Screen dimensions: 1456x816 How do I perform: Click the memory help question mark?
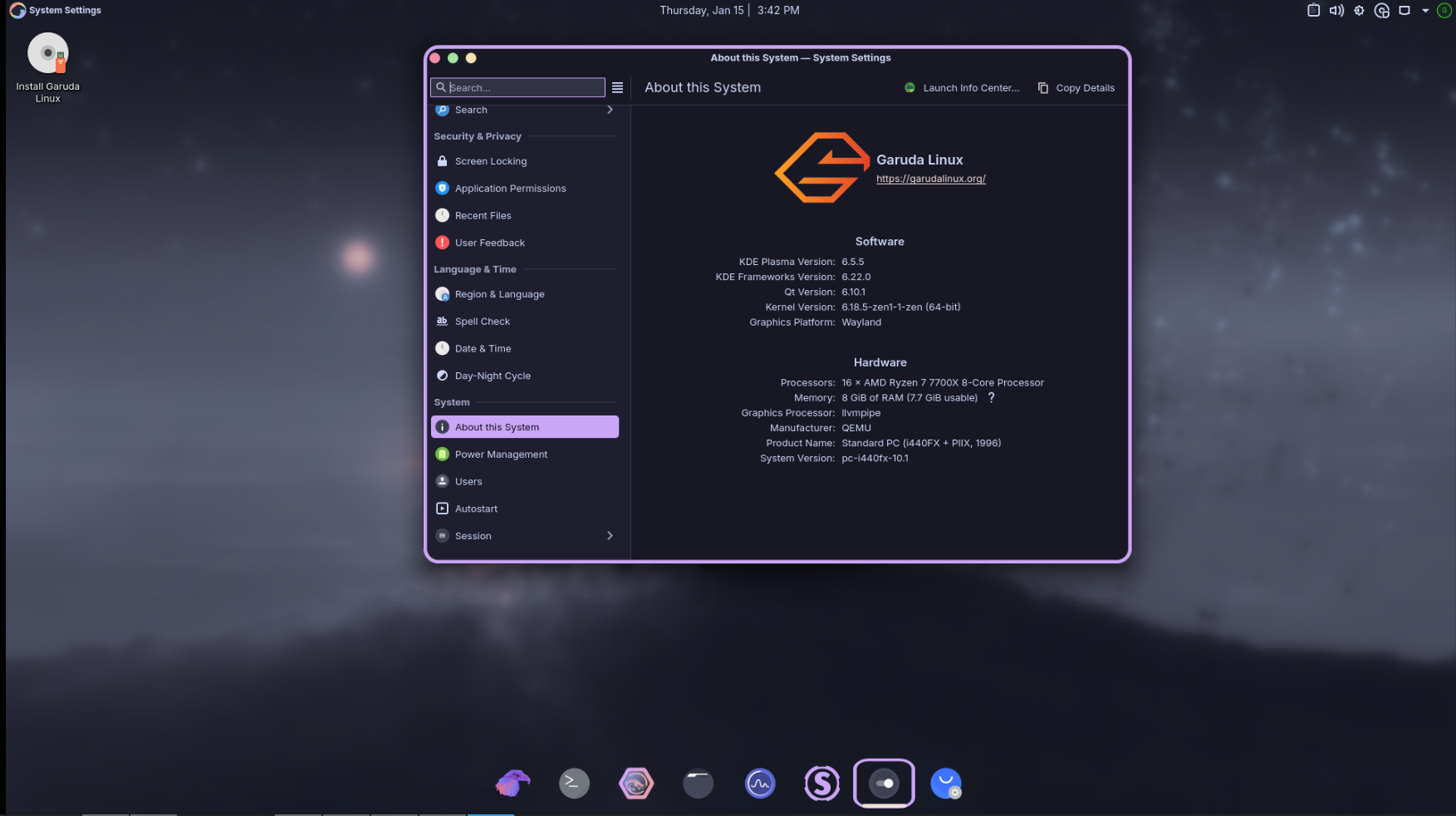(991, 398)
